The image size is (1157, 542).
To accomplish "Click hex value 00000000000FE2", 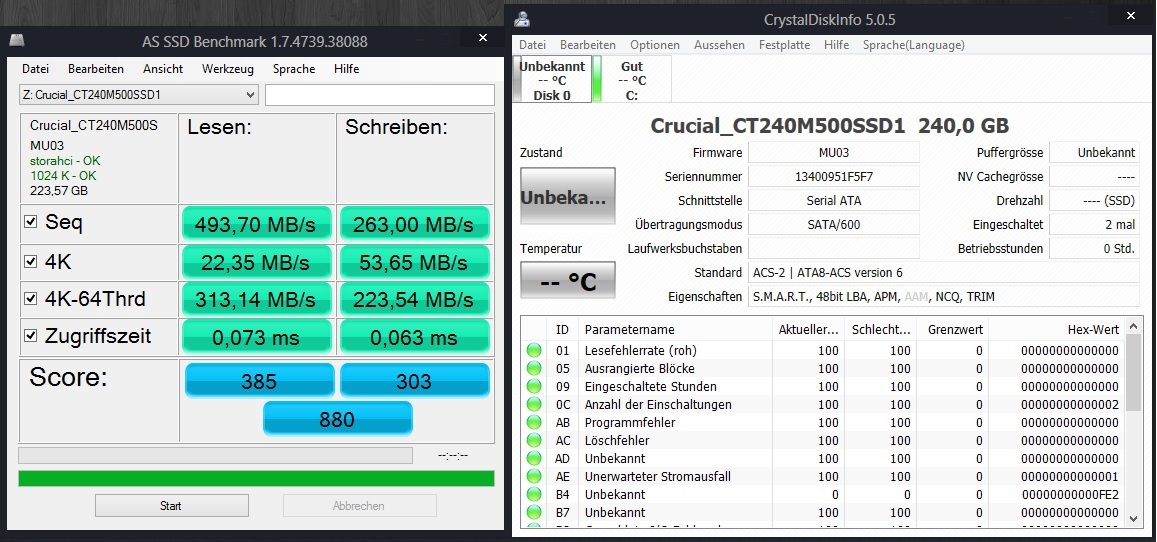I will [1070, 494].
